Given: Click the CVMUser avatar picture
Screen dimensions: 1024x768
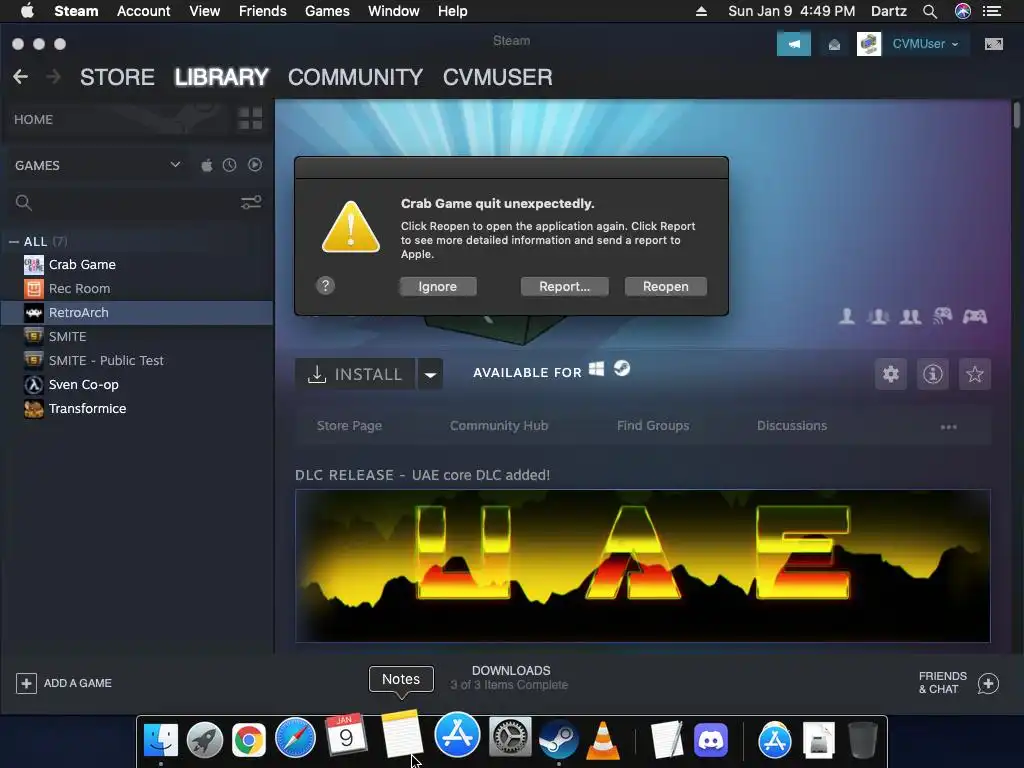Looking at the screenshot, I should point(869,44).
